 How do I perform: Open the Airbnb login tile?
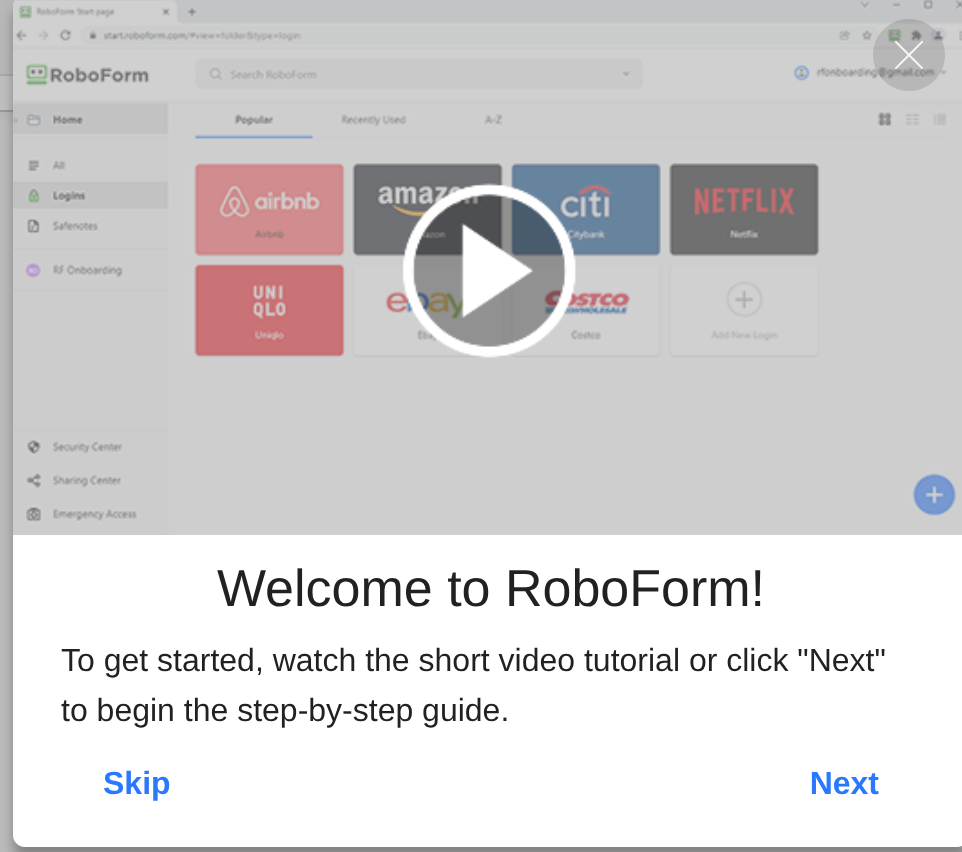[269, 209]
